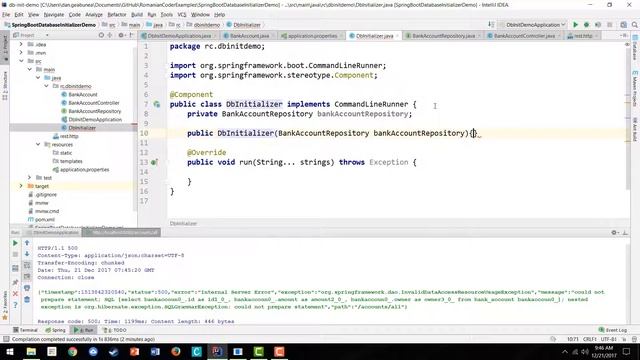This screenshot has height=360, width=640.
Task: Click the DbInitializer constructor on line 10
Action: coord(245,133)
